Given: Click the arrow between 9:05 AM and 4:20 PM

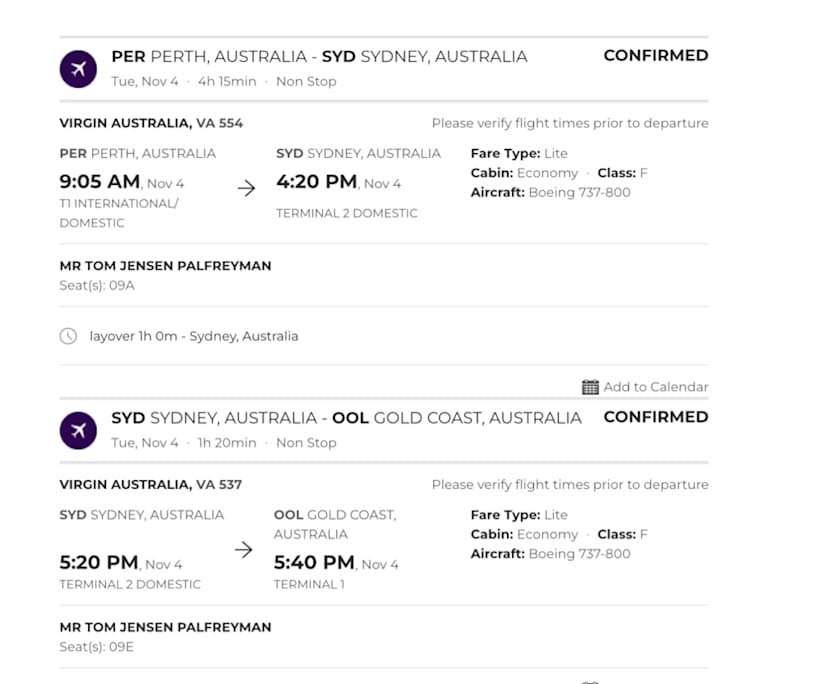Looking at the screenshot, I should 246,188.
